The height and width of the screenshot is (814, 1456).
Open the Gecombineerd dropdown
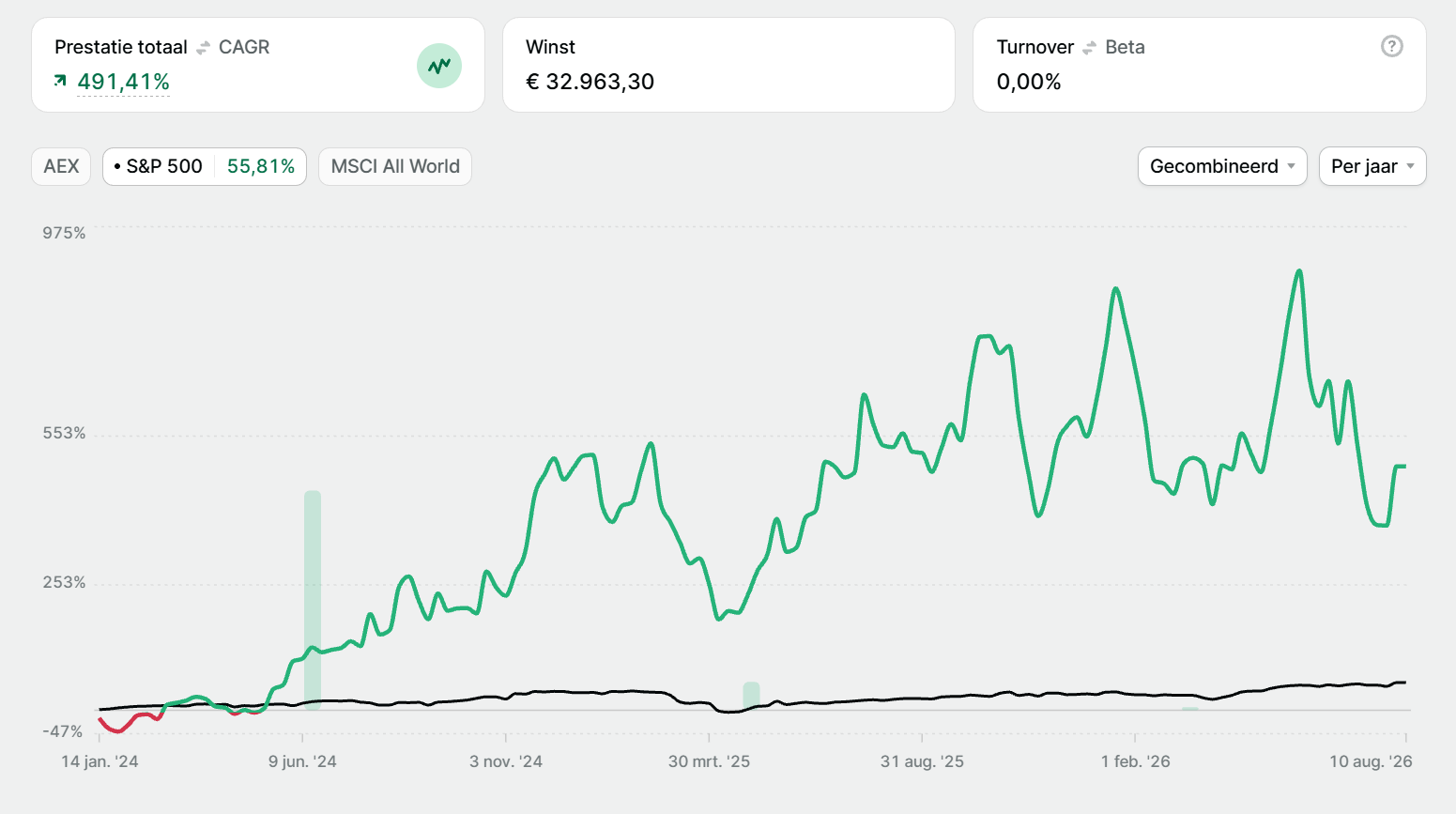click(1222, 166)
